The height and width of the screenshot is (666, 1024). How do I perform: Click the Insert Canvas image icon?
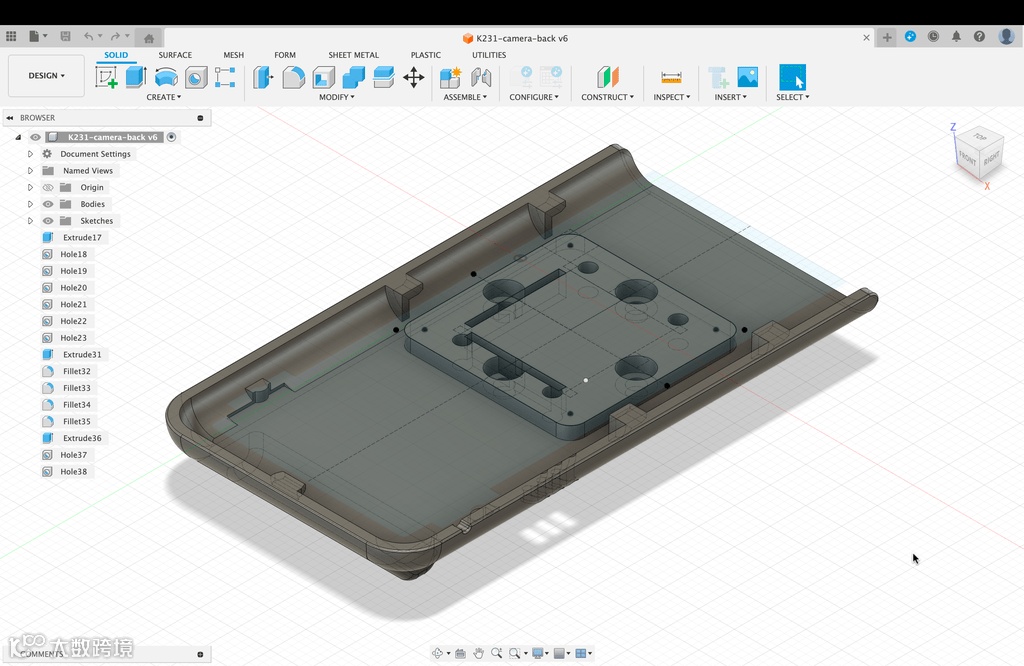coord(748,77)
